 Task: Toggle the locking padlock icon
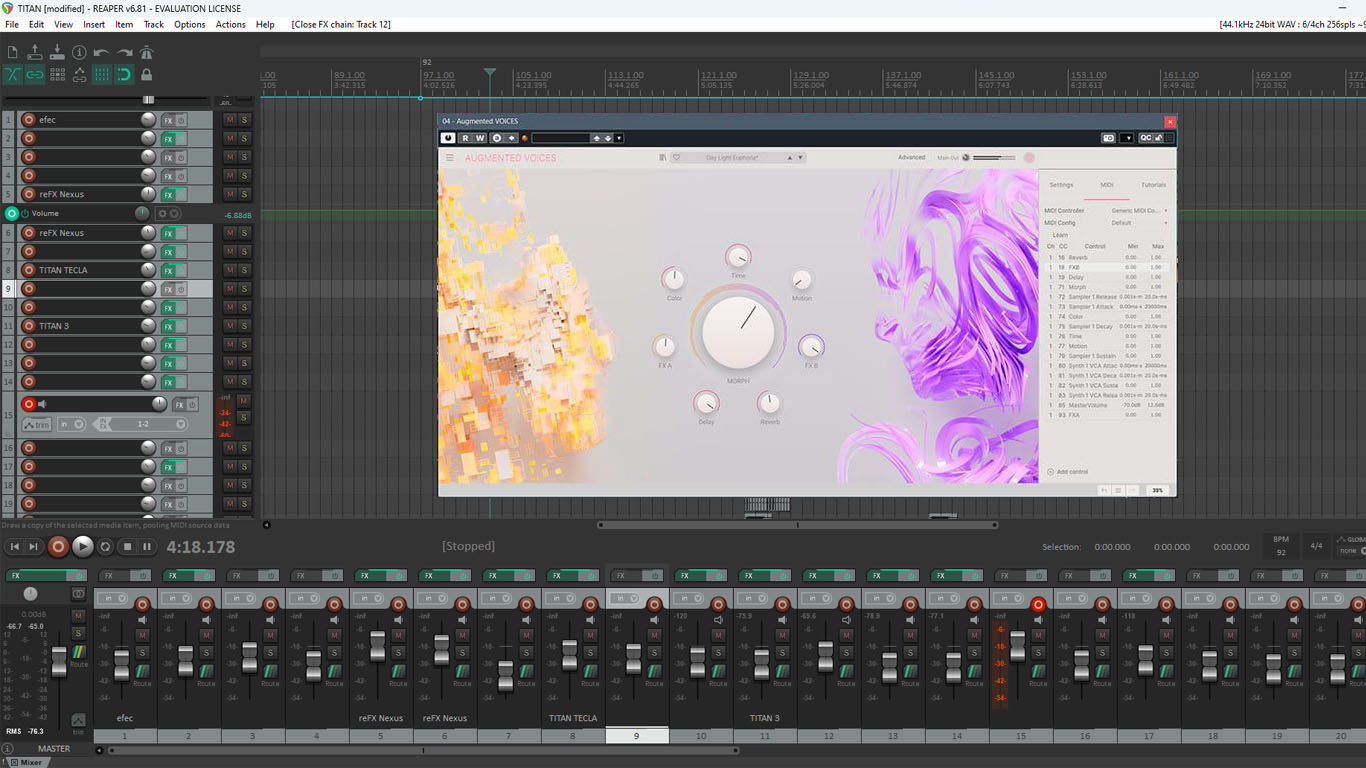(x=146, y=74)
